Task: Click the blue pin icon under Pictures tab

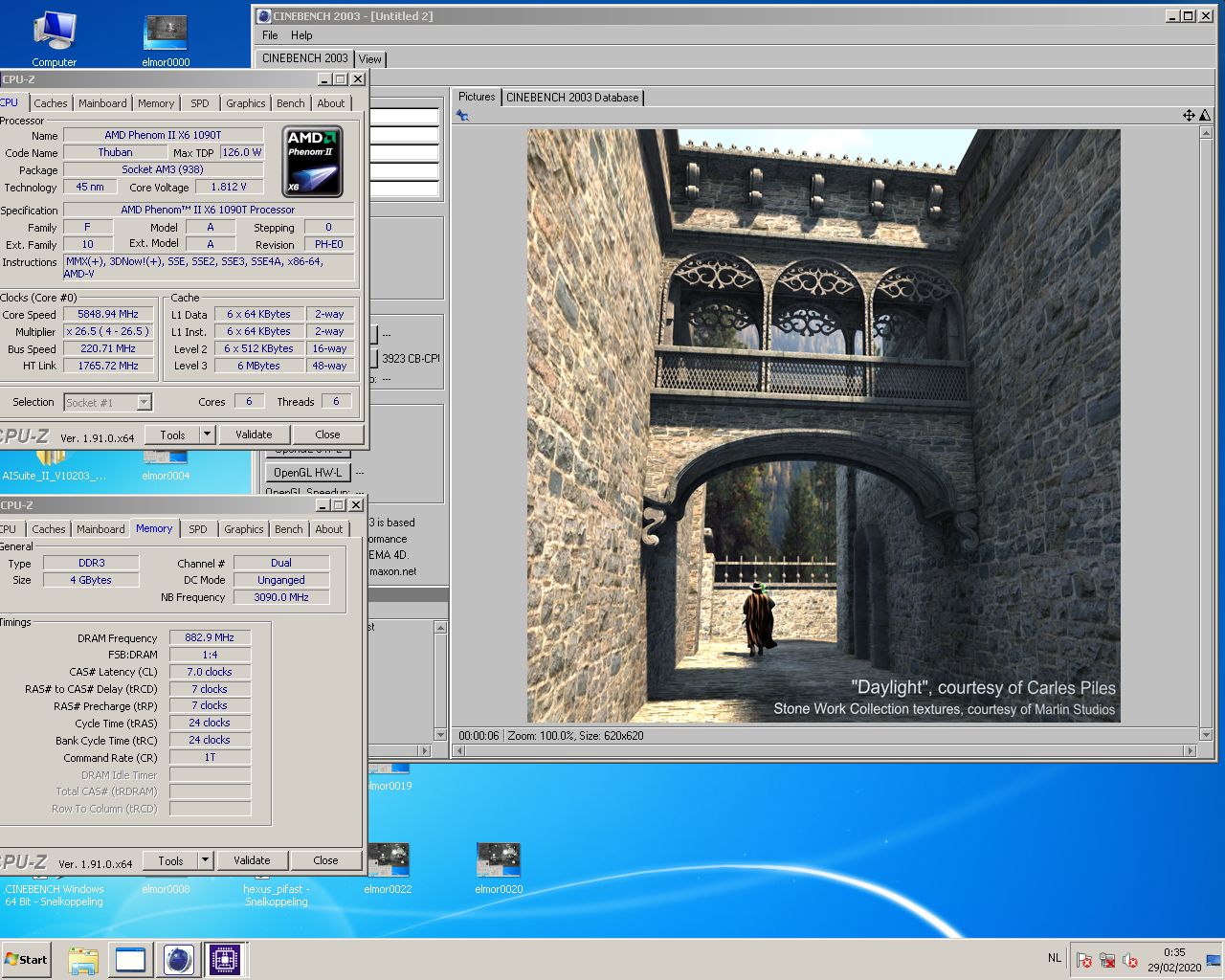Action: pyautogui.click(x=462, y=116)
